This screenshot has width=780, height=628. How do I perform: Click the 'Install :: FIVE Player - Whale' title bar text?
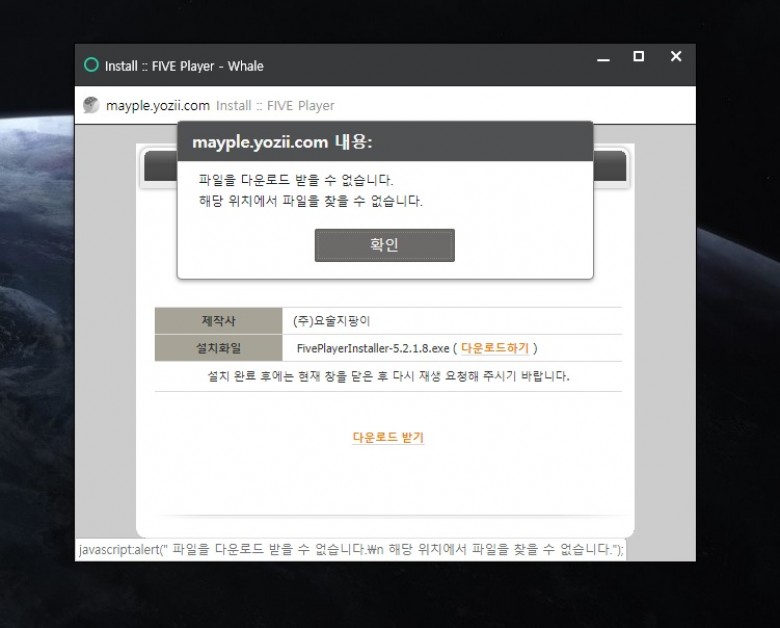tap(184, 66)
